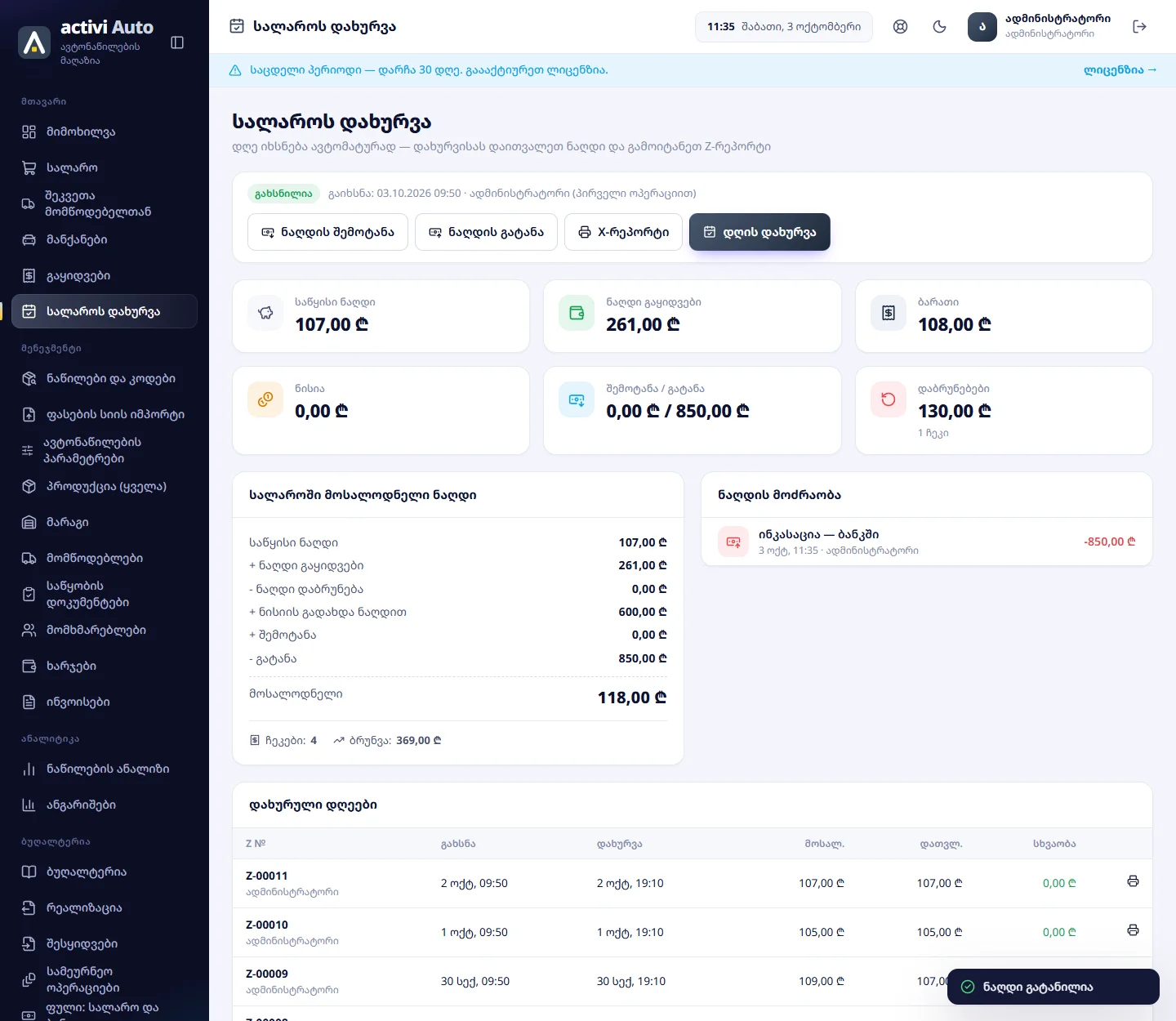Follow the ლიცენზია link in banner
The height and width of the screenshot is (1021, 1176).
(x=1120, y=70)
